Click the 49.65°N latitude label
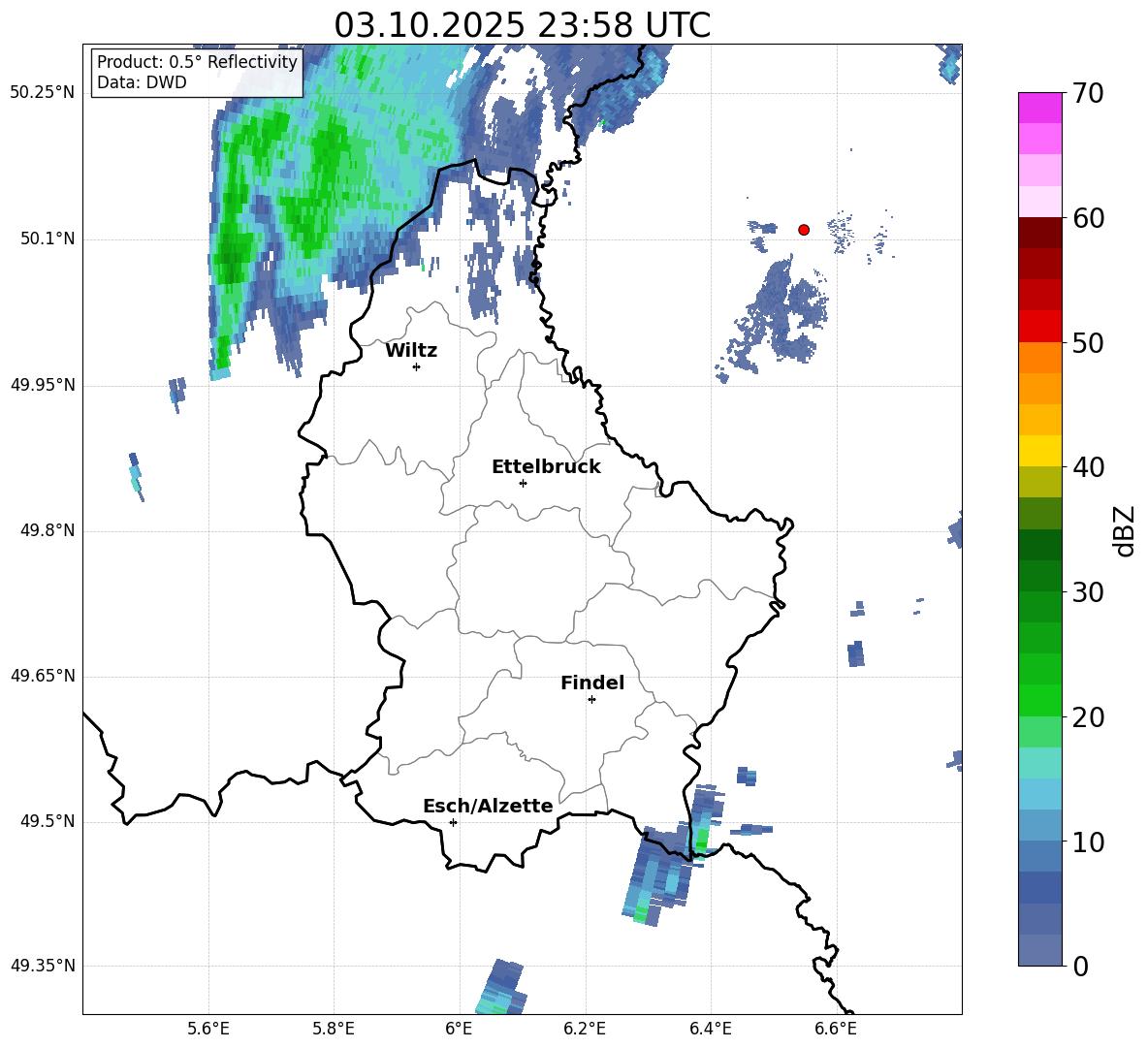 point(43,676)
